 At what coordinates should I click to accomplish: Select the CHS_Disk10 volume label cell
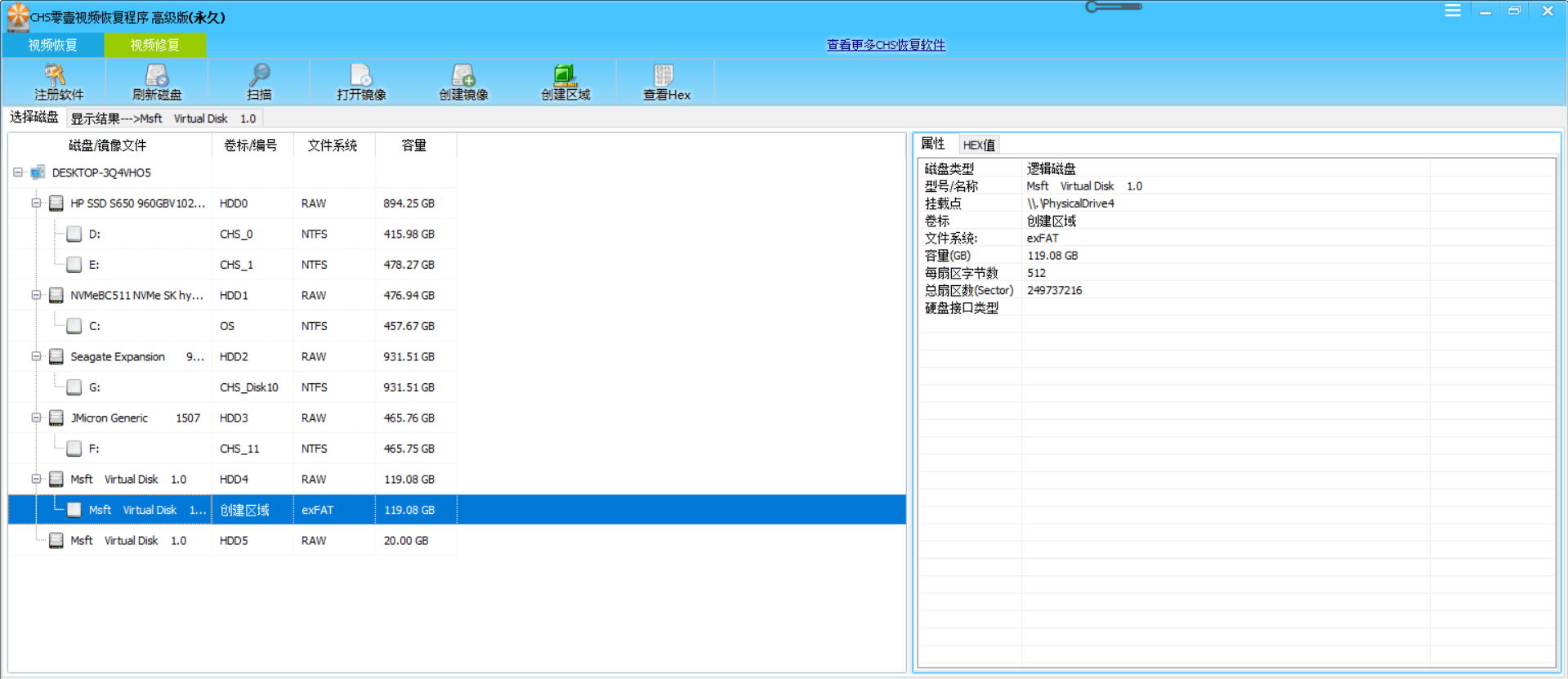click(x=249, y=387)
